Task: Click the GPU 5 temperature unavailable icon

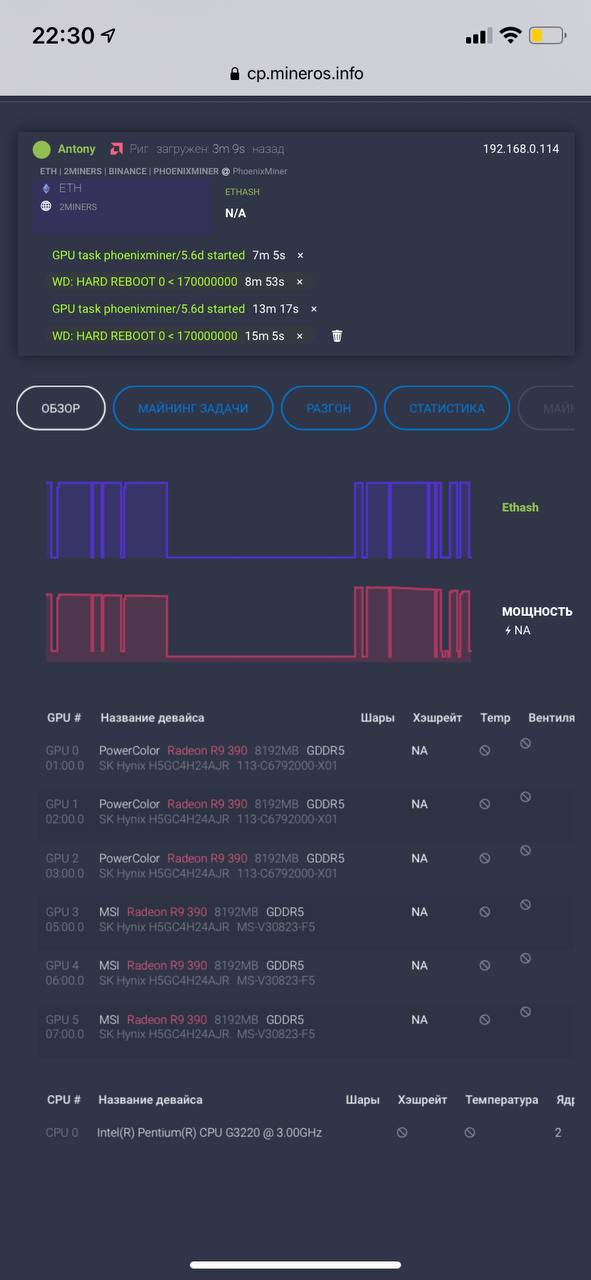Action: coord(485,1020)
